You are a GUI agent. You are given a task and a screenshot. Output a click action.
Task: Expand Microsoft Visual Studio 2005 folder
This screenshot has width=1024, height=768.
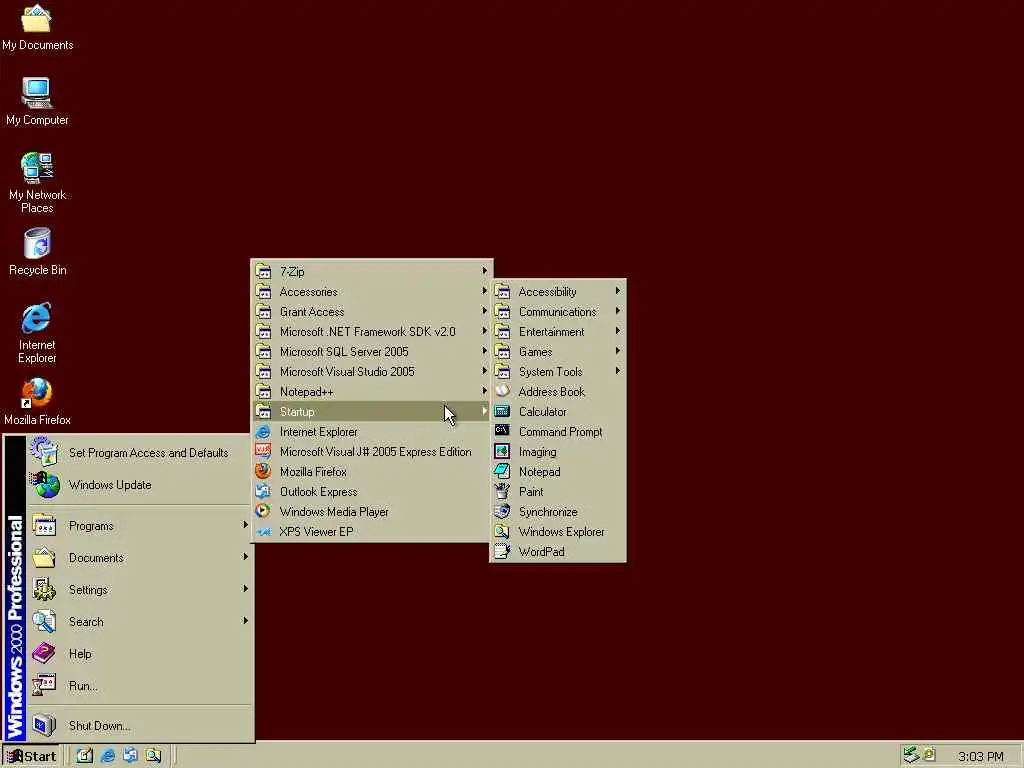[372, 372]
